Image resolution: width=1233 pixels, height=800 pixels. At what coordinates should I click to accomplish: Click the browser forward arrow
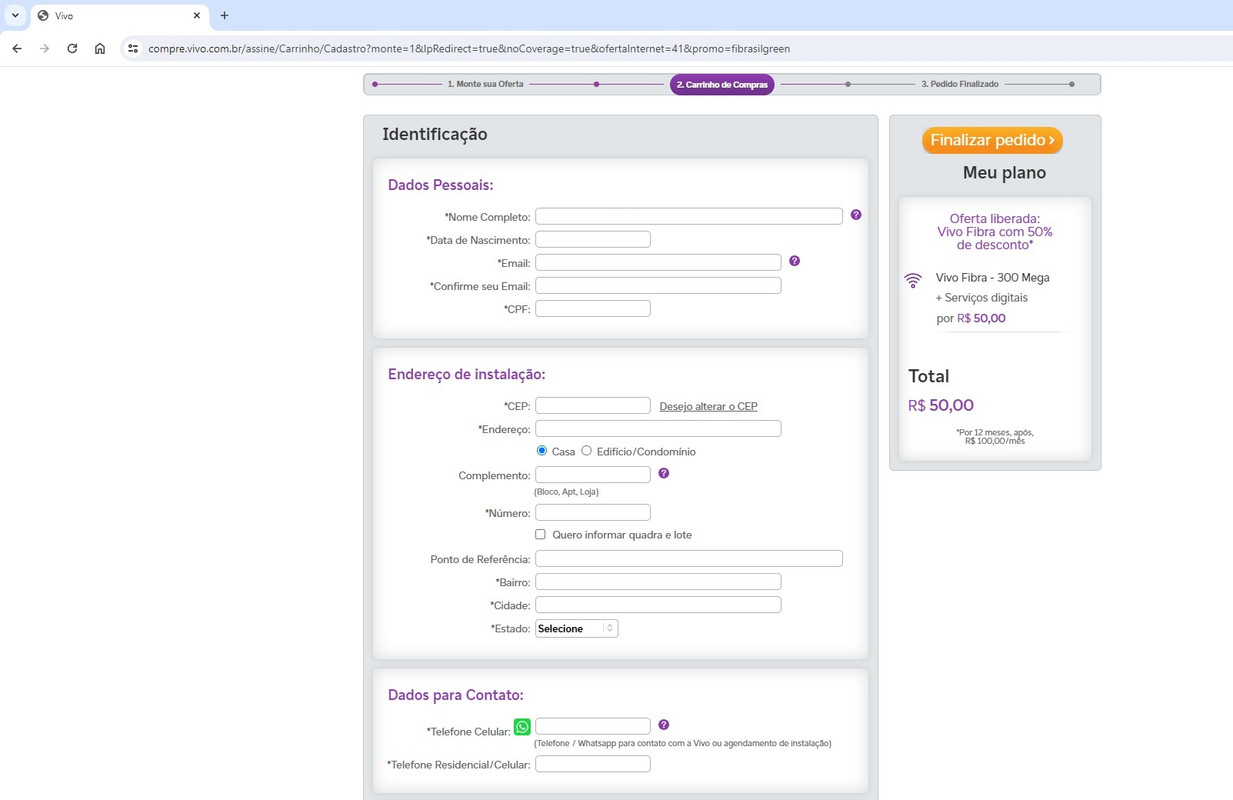point(44,48)
